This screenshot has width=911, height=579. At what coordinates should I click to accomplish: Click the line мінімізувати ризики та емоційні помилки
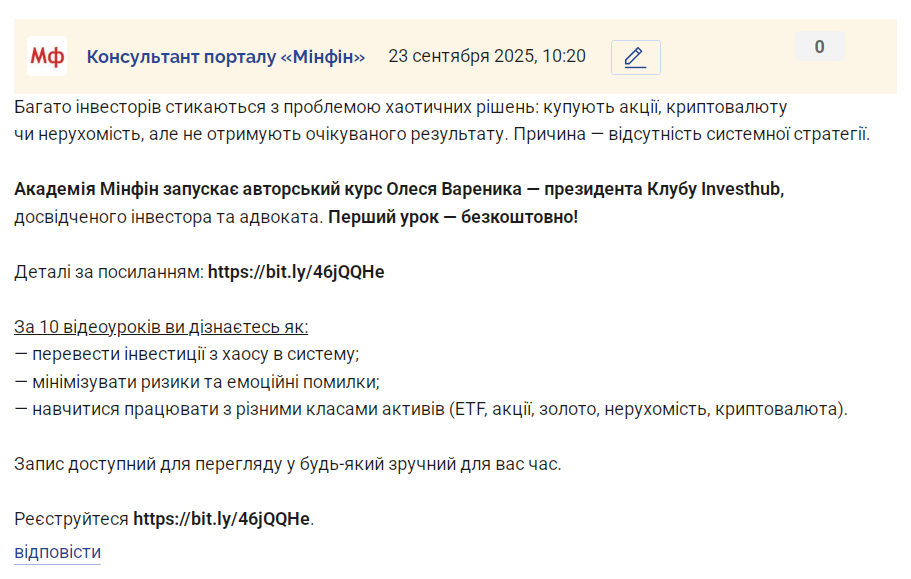click(197, 382)
